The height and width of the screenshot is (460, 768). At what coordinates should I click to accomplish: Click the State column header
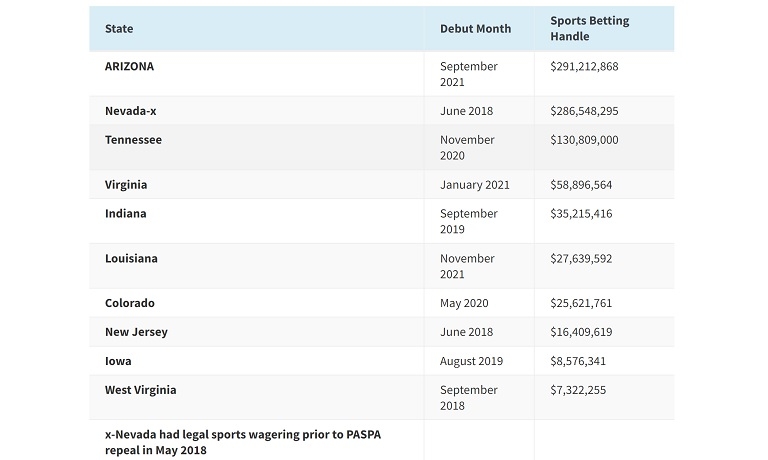tap(119, 29)
